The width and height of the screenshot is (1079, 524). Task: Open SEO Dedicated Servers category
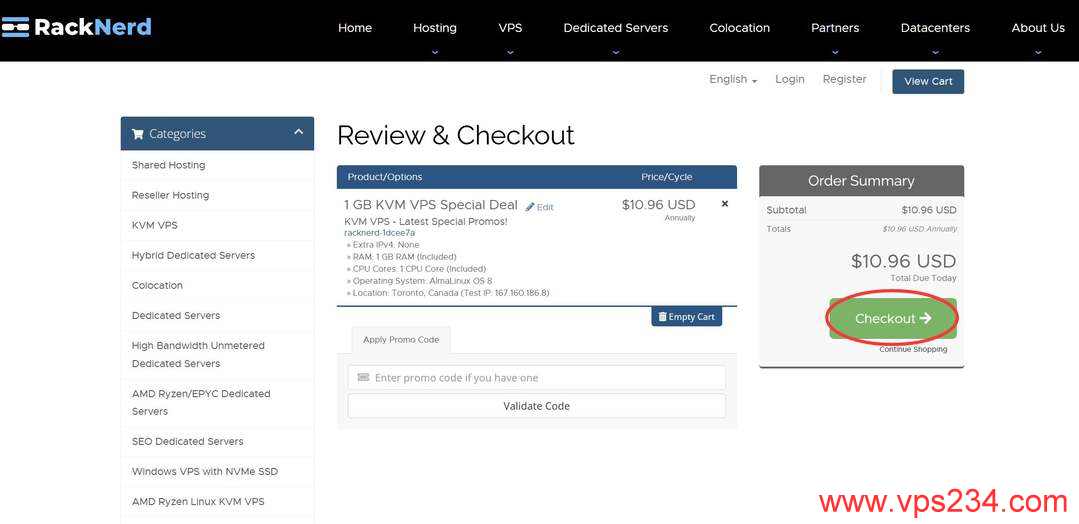[x=217, y=441]
